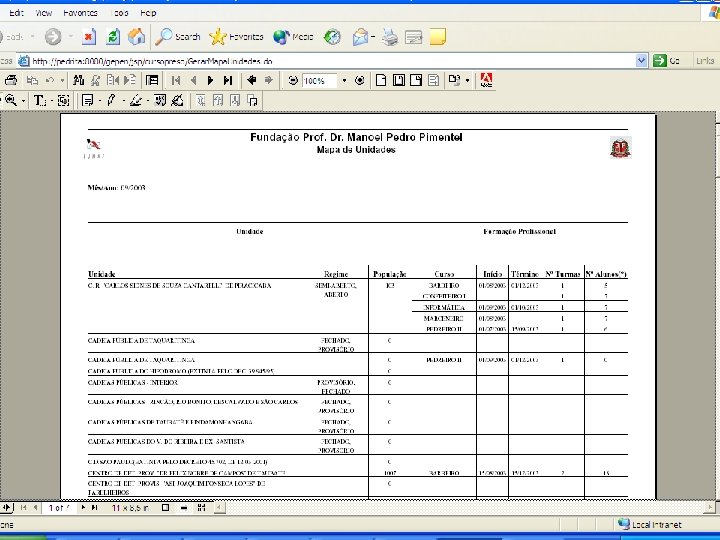Viewport: 720px width, 540px height.
Task: Click the Search toolbar button
Action: coord(178,37)
